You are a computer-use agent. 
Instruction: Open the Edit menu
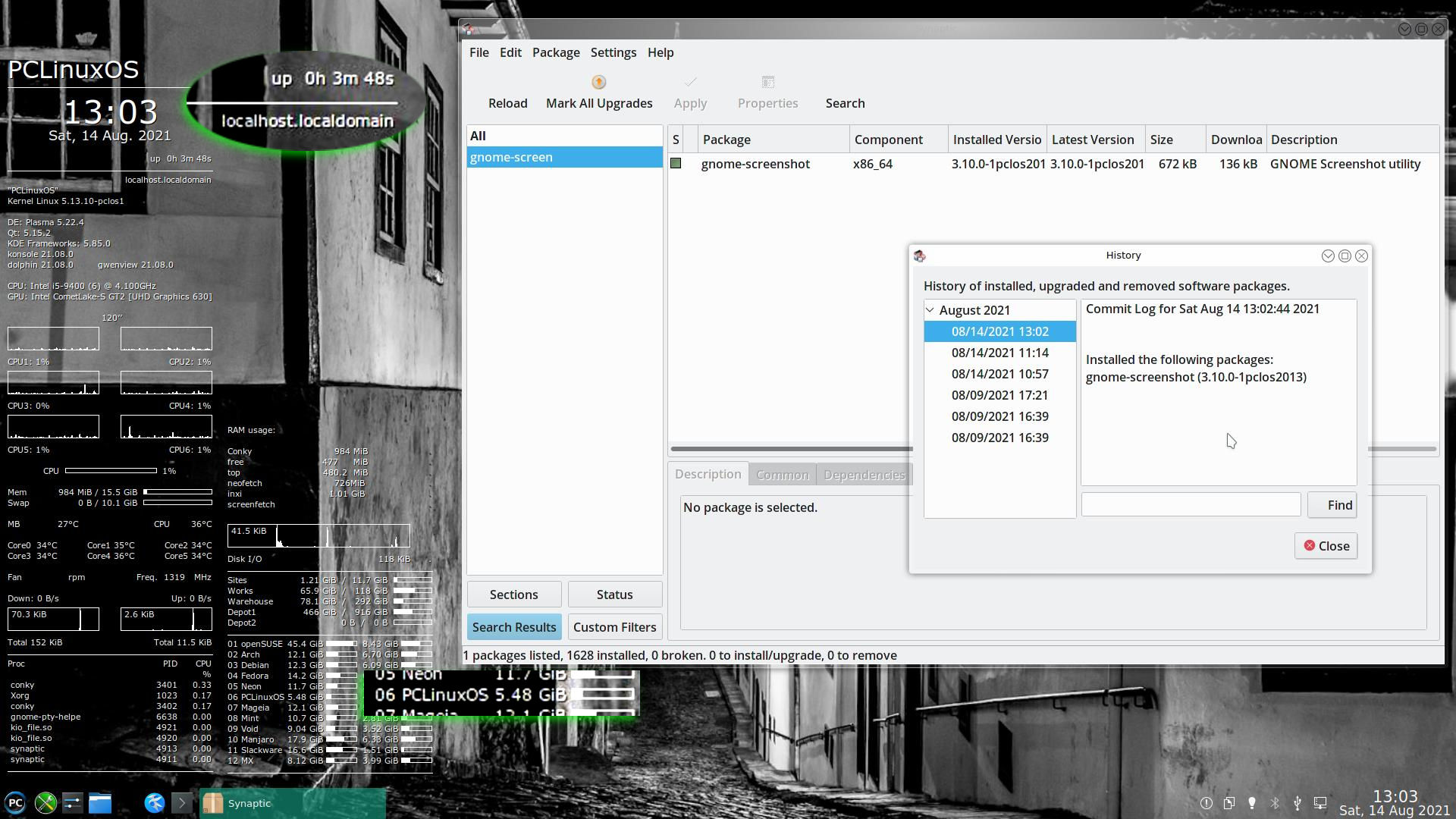[510, 52]
